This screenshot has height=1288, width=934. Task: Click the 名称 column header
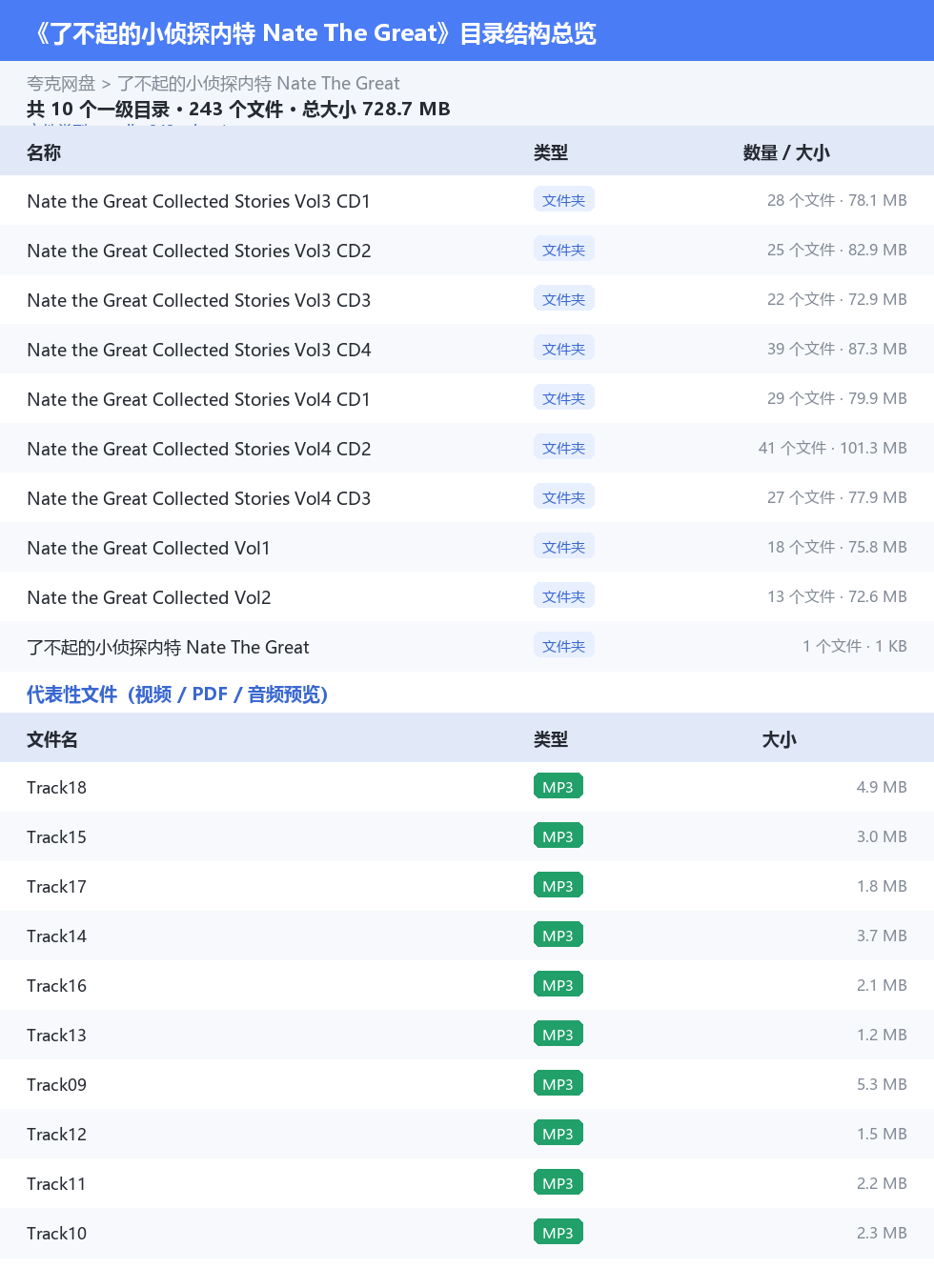(x=44, y=152)
